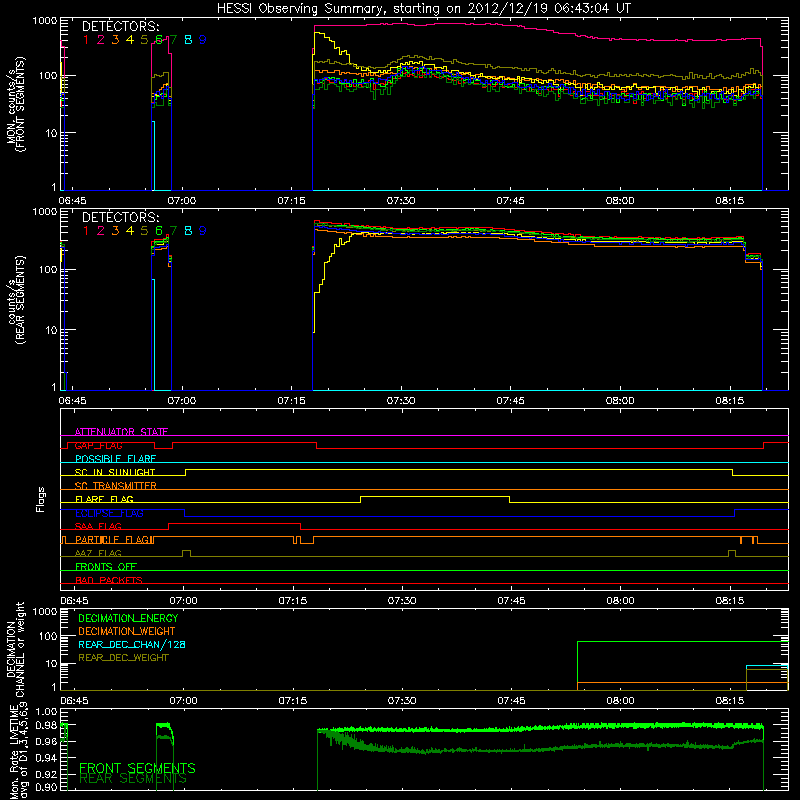Select detector 4 in front segments legend
Image resolution: width=800 pixels, height=800 pixels.
130,40
